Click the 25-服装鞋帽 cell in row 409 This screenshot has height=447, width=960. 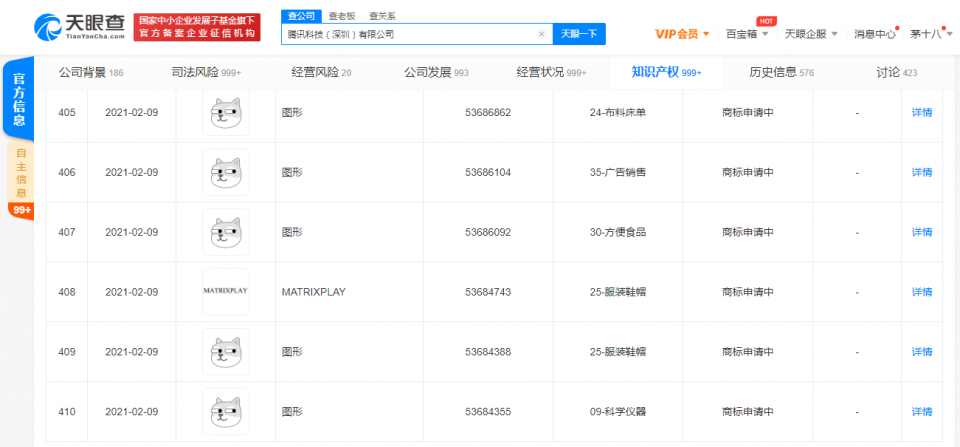618,351
